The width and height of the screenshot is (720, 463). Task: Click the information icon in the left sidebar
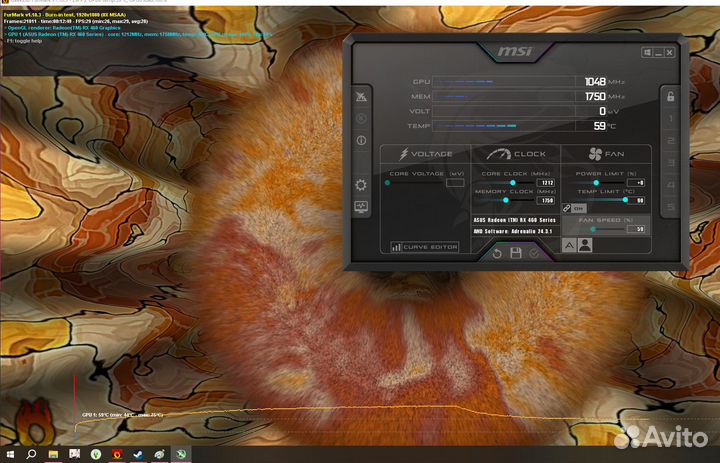(361, 141)
